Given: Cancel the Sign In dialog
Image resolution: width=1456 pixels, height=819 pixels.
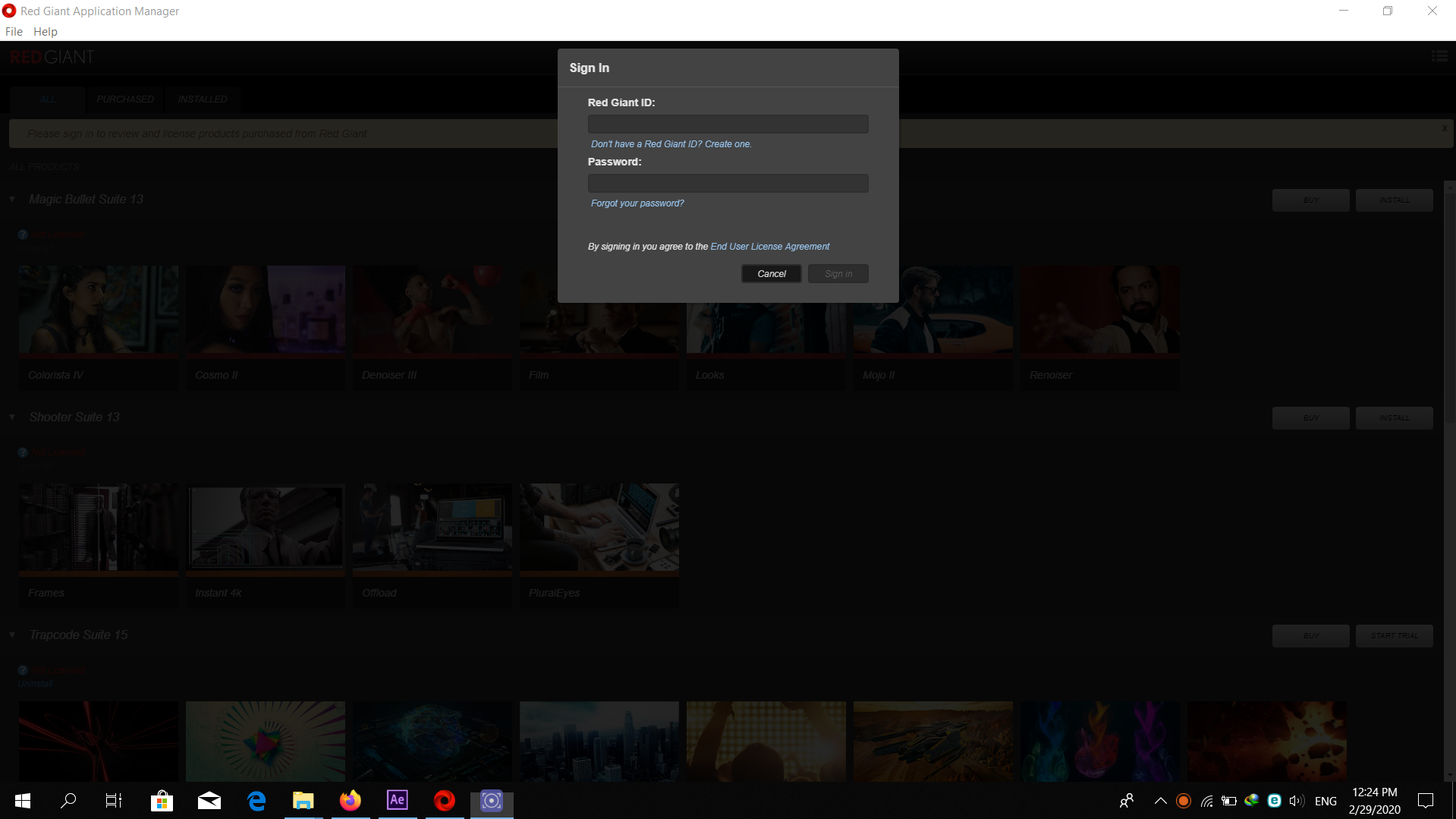Looking at the screenshot, I should pos(772,274).
